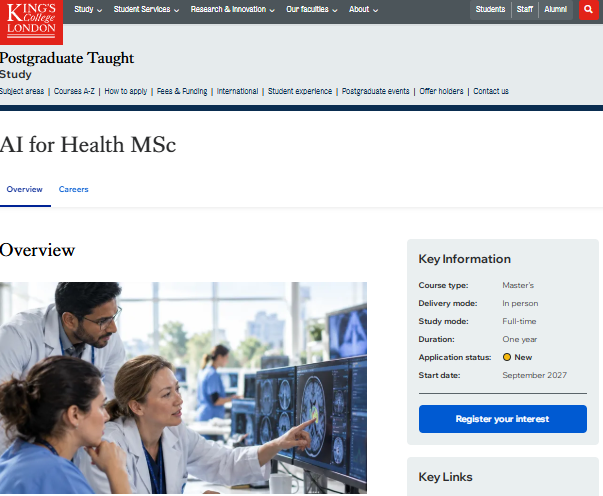
Task: Click the brain scan lab photo
Action: 183,388
